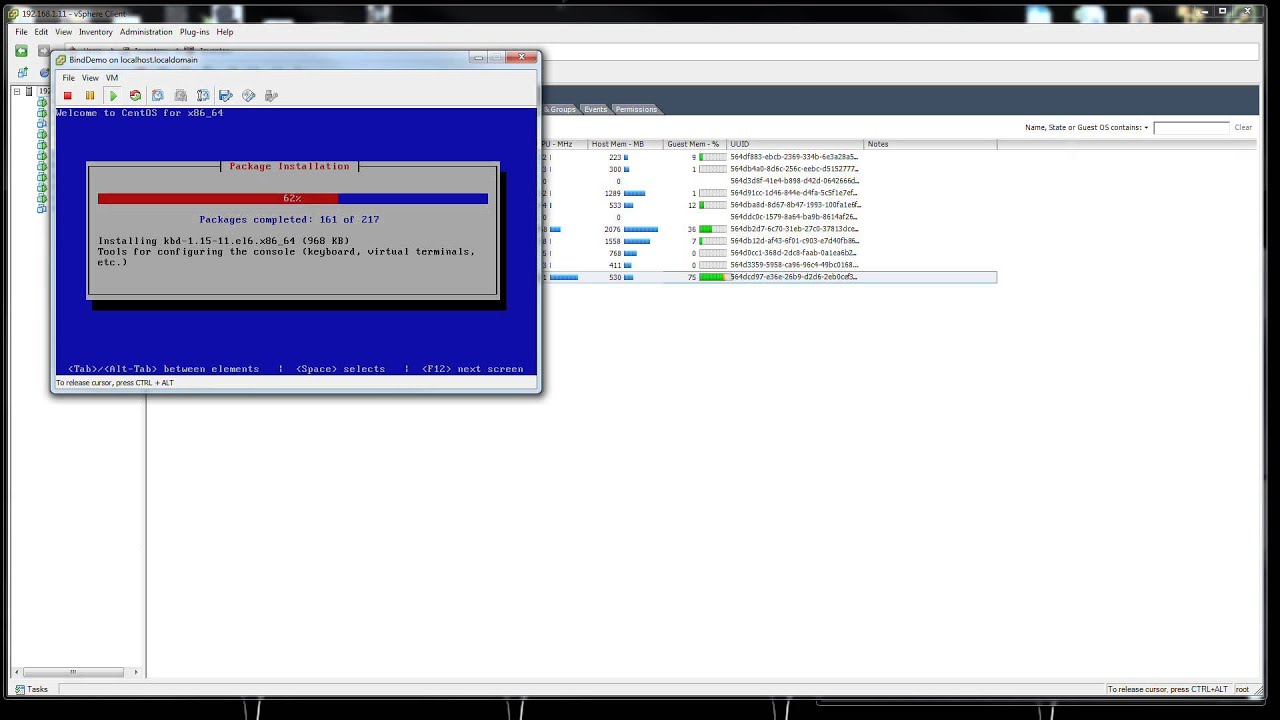Open the VM menu in BindDemo console
Screen dimensions: 1280x720
pyautogui.click(x=112, y=78)
